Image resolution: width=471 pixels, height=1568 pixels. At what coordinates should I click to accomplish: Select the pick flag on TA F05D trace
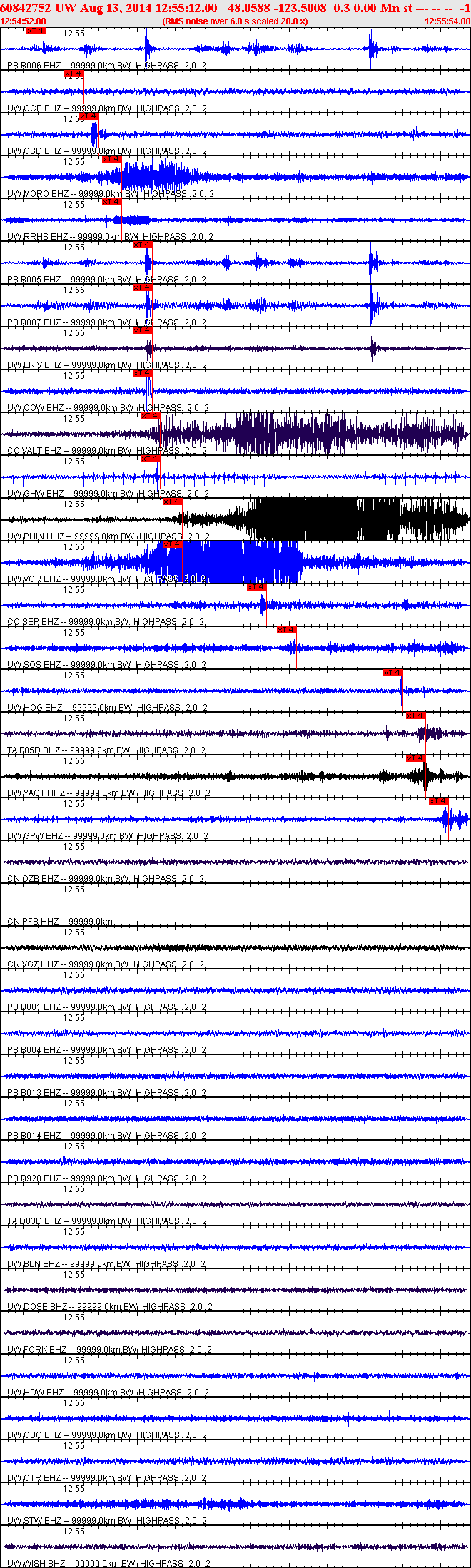(x=415, y=716)
